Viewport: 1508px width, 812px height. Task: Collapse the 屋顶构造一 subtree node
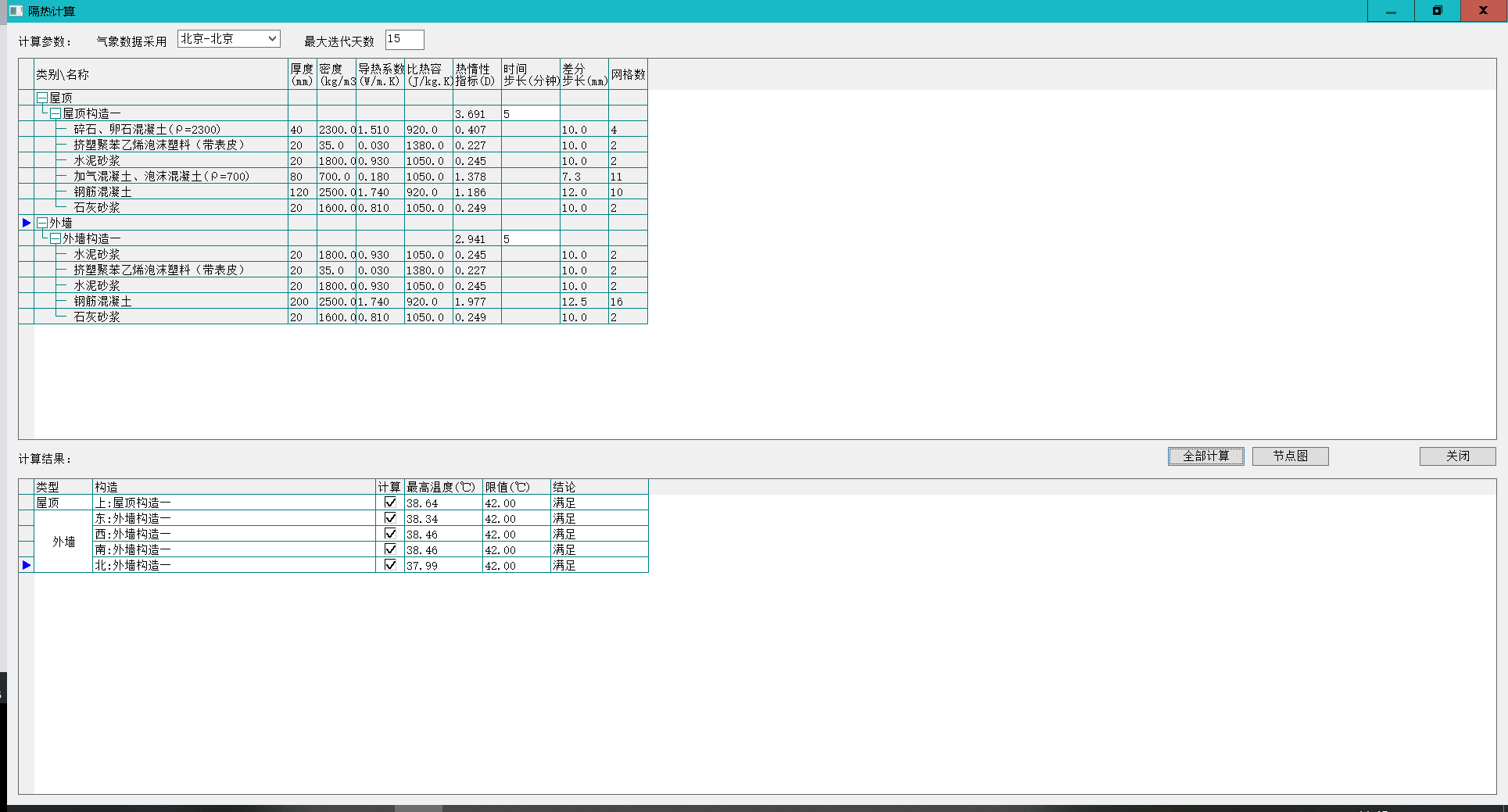tap(56, 113)
